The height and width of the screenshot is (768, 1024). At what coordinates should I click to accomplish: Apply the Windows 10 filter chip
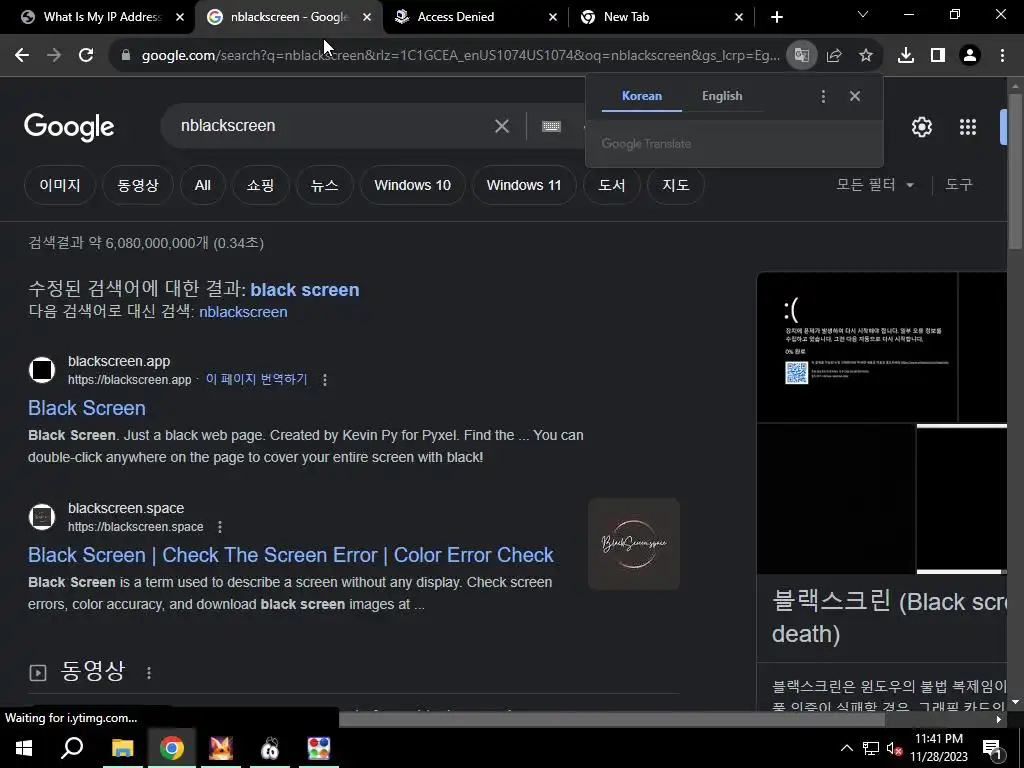[x=413, y=185]
